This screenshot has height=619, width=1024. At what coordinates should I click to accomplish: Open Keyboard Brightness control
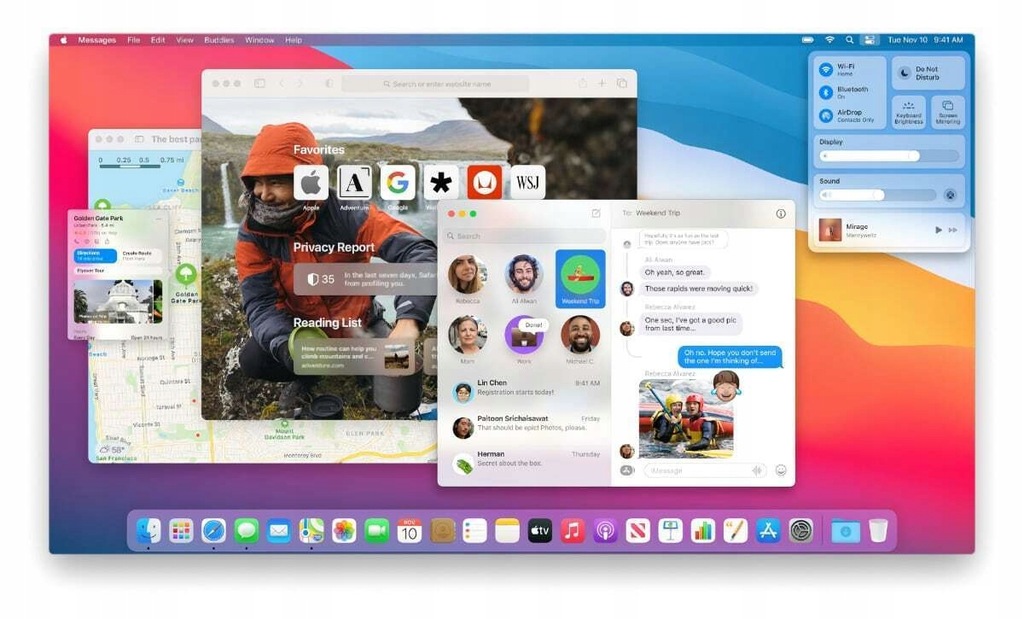click(x=908, y=112)
